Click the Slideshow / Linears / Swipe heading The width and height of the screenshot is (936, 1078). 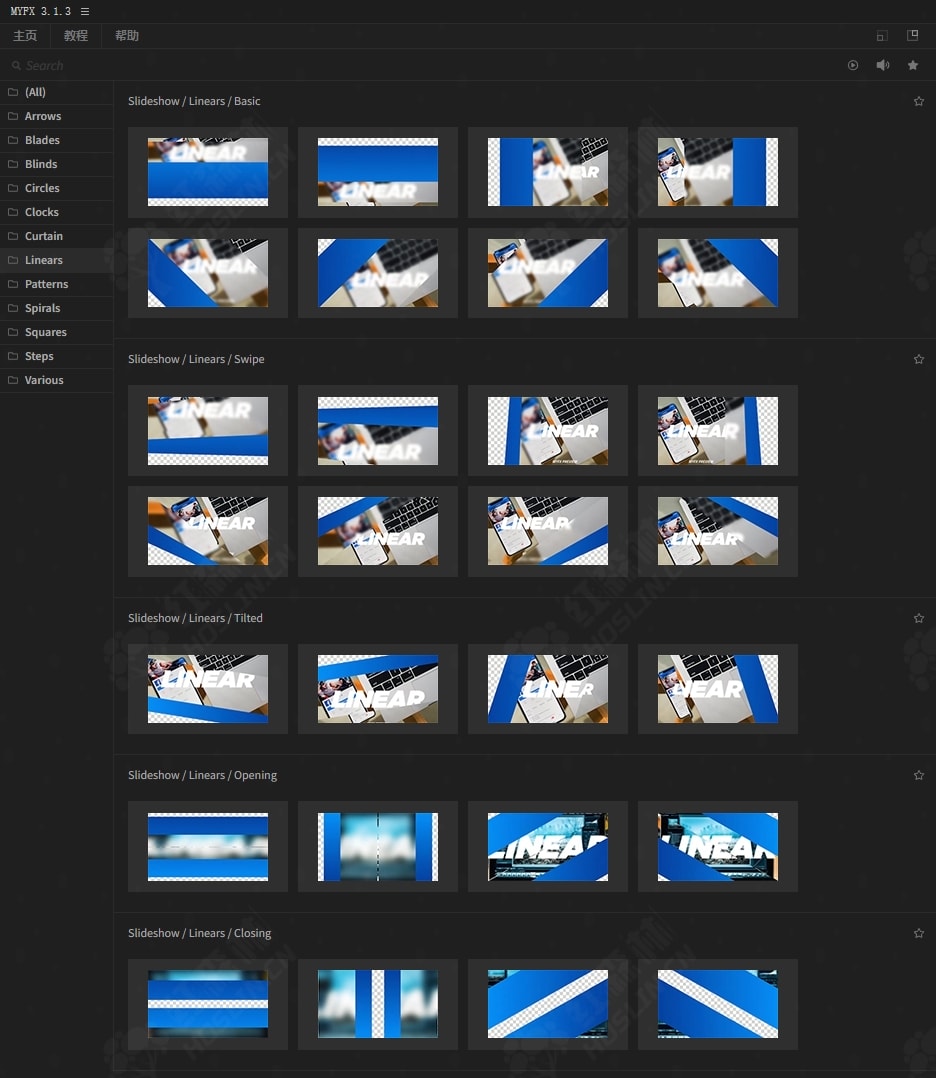[x=196, y=359]
